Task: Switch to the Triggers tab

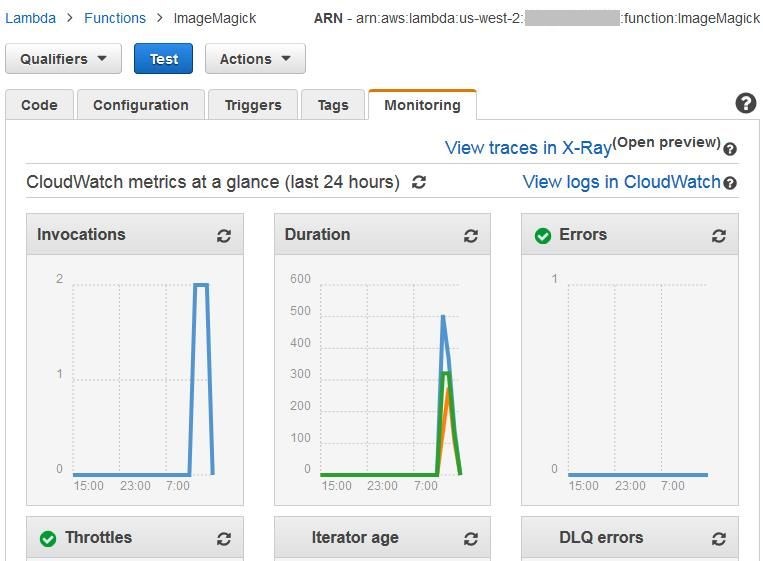Action: [253, 105]
